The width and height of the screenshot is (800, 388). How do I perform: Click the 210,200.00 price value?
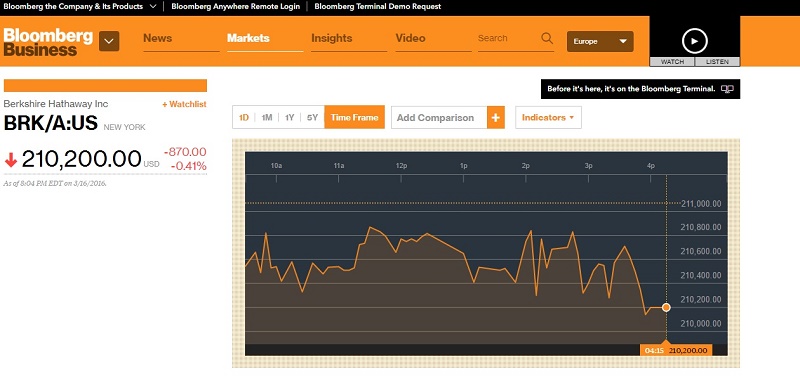(x=82, y=159)
